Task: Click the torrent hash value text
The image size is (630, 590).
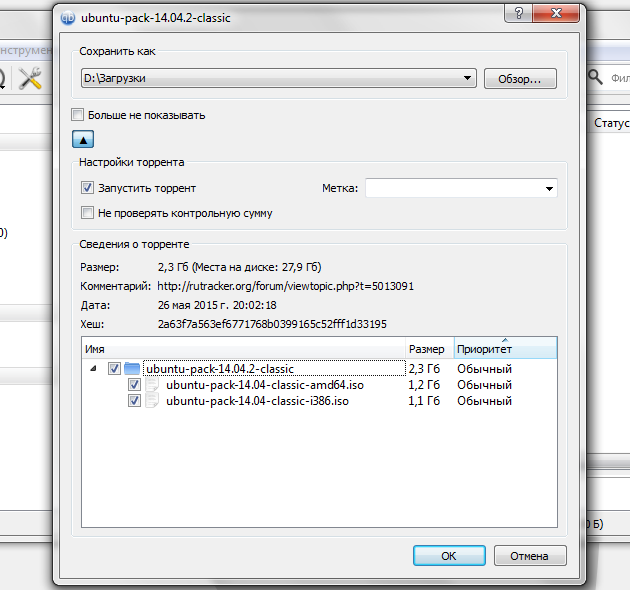Action: point(272,324)
